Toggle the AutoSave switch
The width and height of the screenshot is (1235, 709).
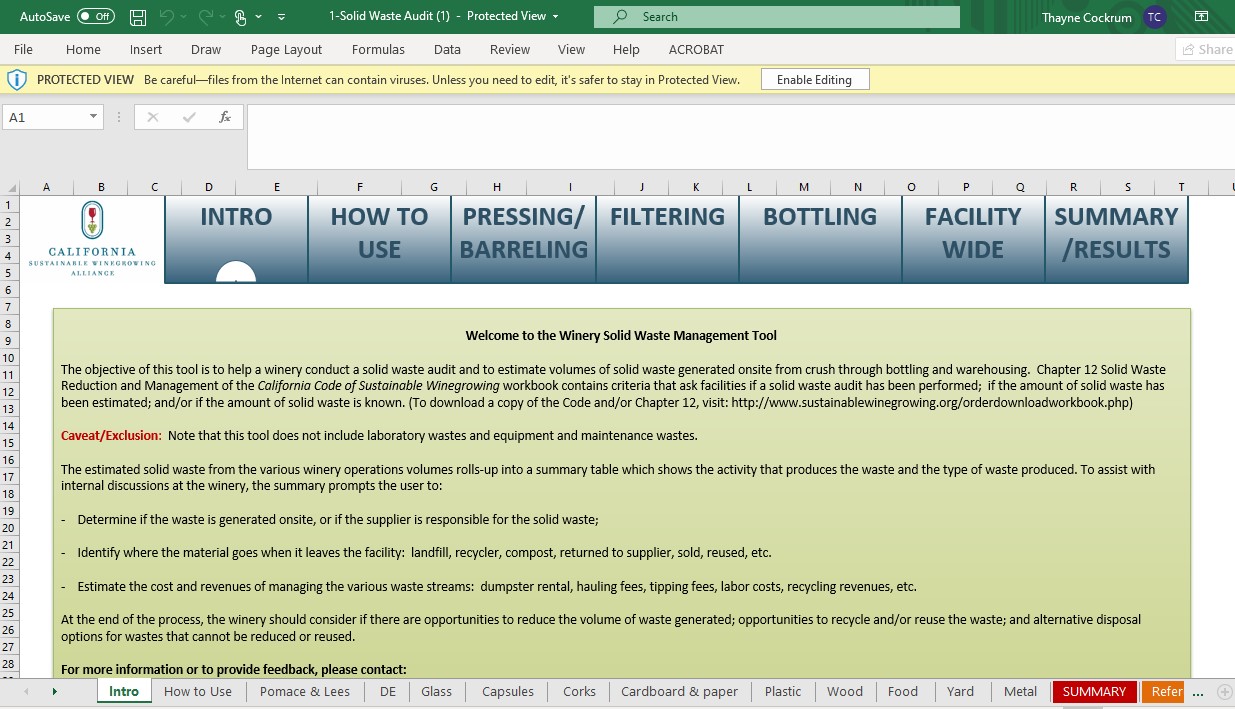pyautogui.click(x=95, y=17)
